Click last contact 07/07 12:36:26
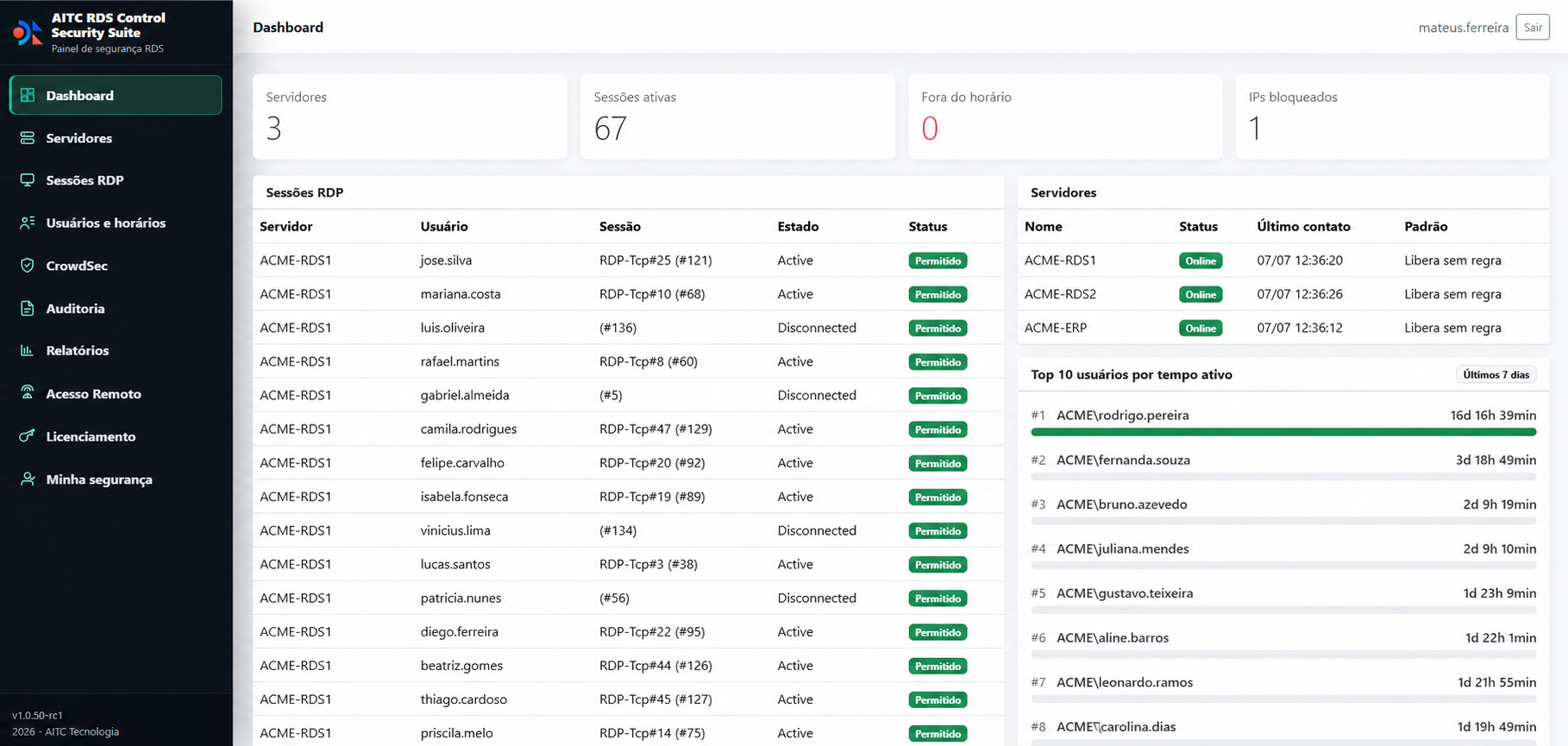Viewport: 1568px width, 746px height. click(1300, 294)
